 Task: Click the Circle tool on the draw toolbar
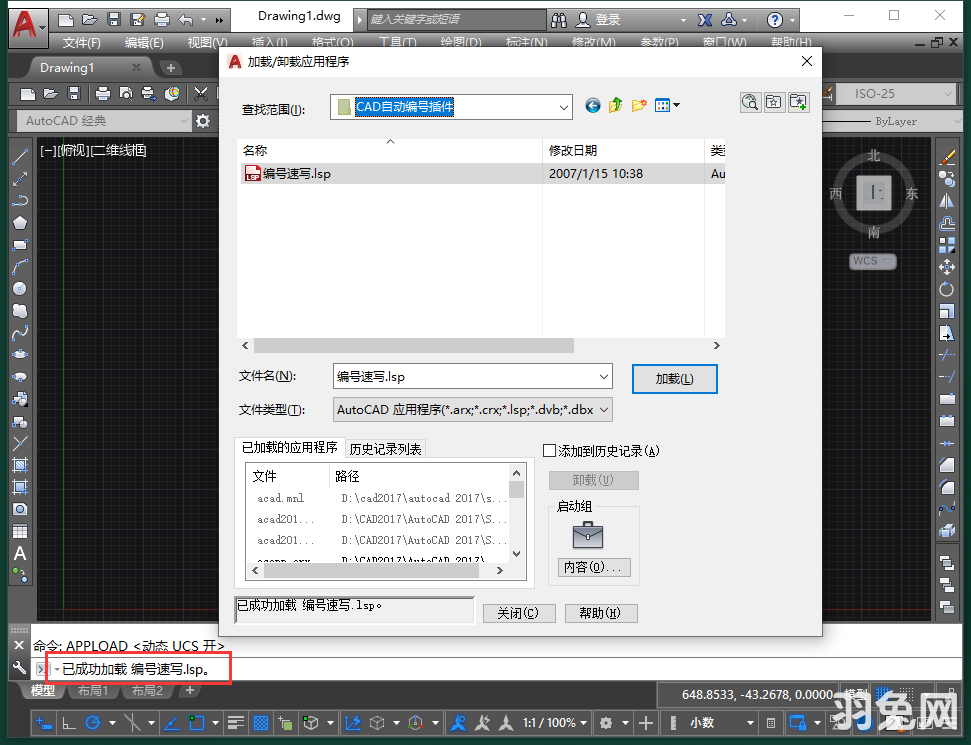[x=19, y=288]
